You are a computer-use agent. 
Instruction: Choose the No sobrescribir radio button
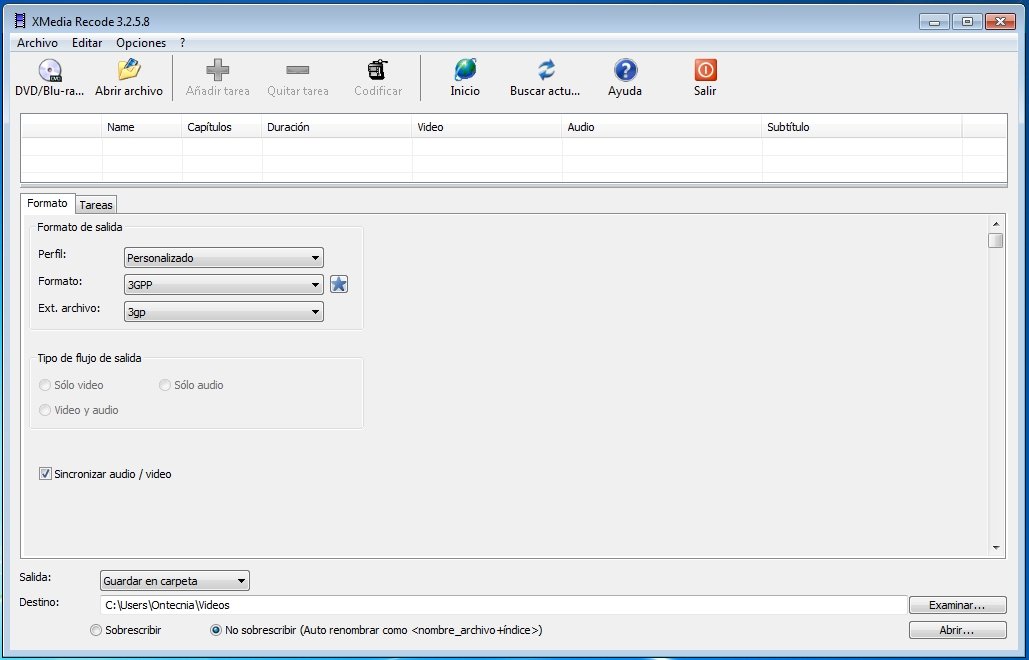click(x=216, y=630)
